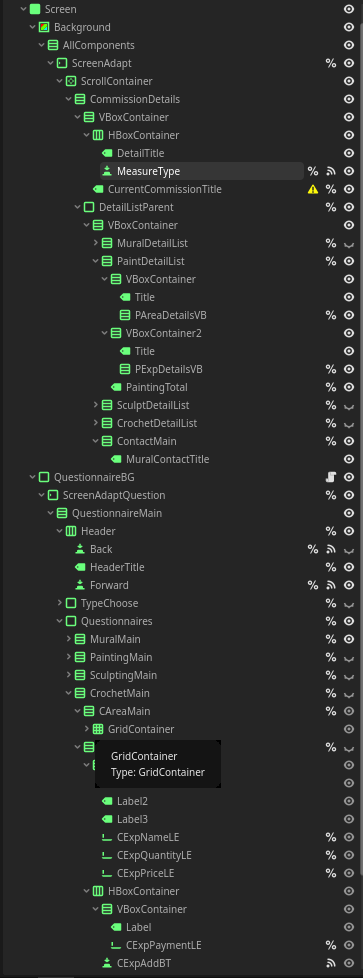The image size is (363, 978).
Task: Select the CrochetDetailList node
Action: click(x=157, y=423)
